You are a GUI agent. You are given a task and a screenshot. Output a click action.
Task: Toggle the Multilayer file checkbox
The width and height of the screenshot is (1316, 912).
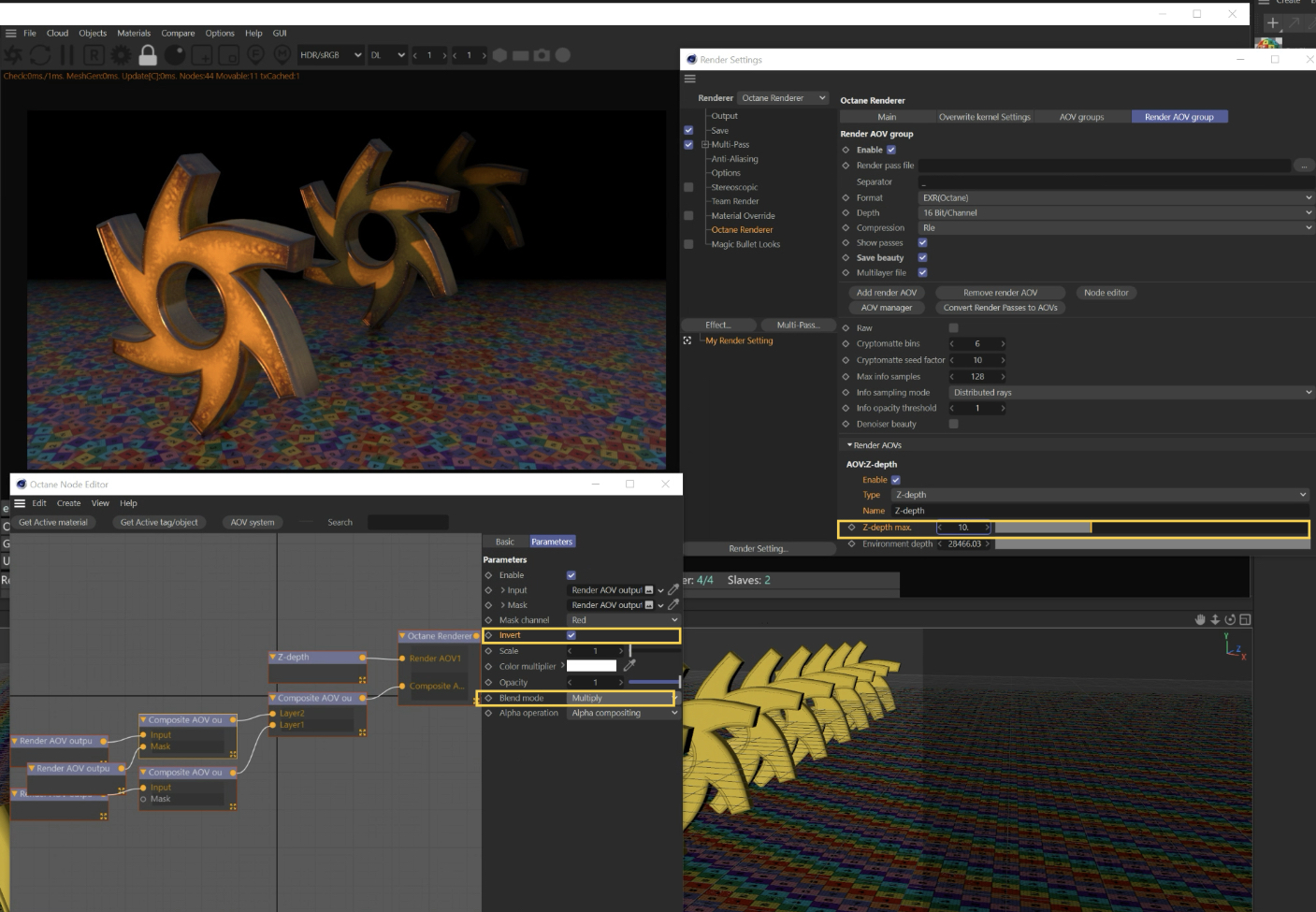922,272
